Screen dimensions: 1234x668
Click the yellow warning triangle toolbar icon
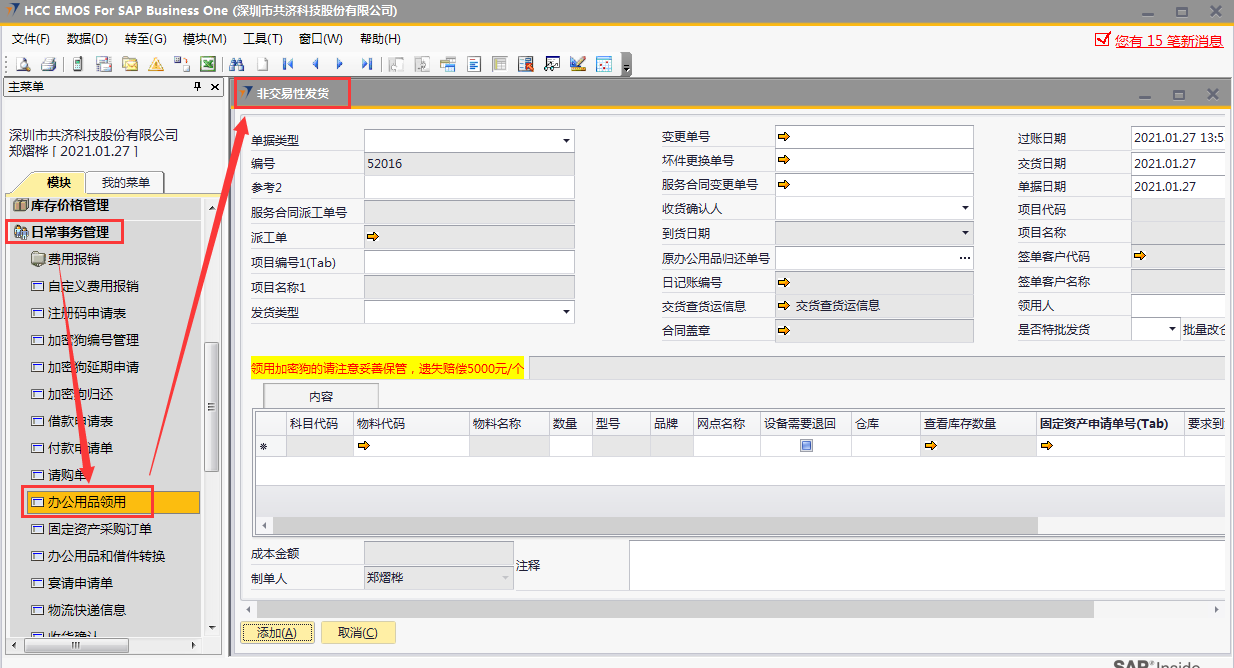click(x=156, y=64)
